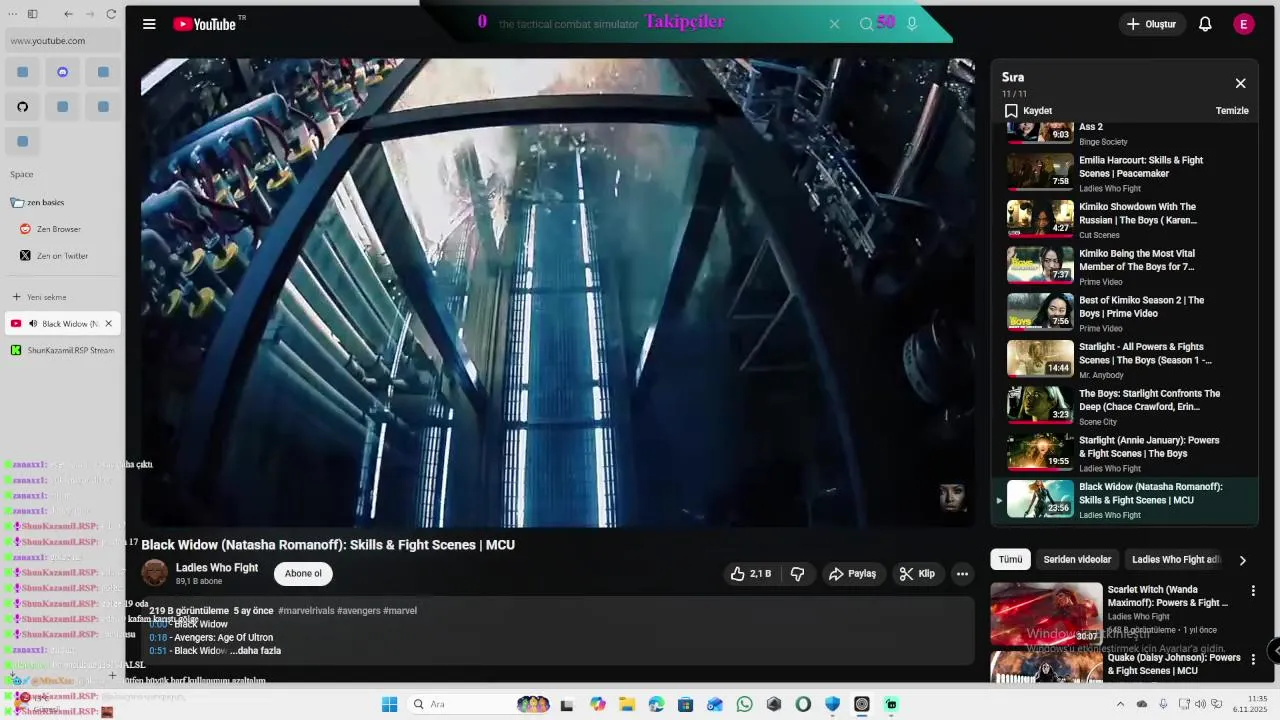Play the Scarlet Witch recommended thumbnail
The image size is (1280, 720).
pos(1046,614)
